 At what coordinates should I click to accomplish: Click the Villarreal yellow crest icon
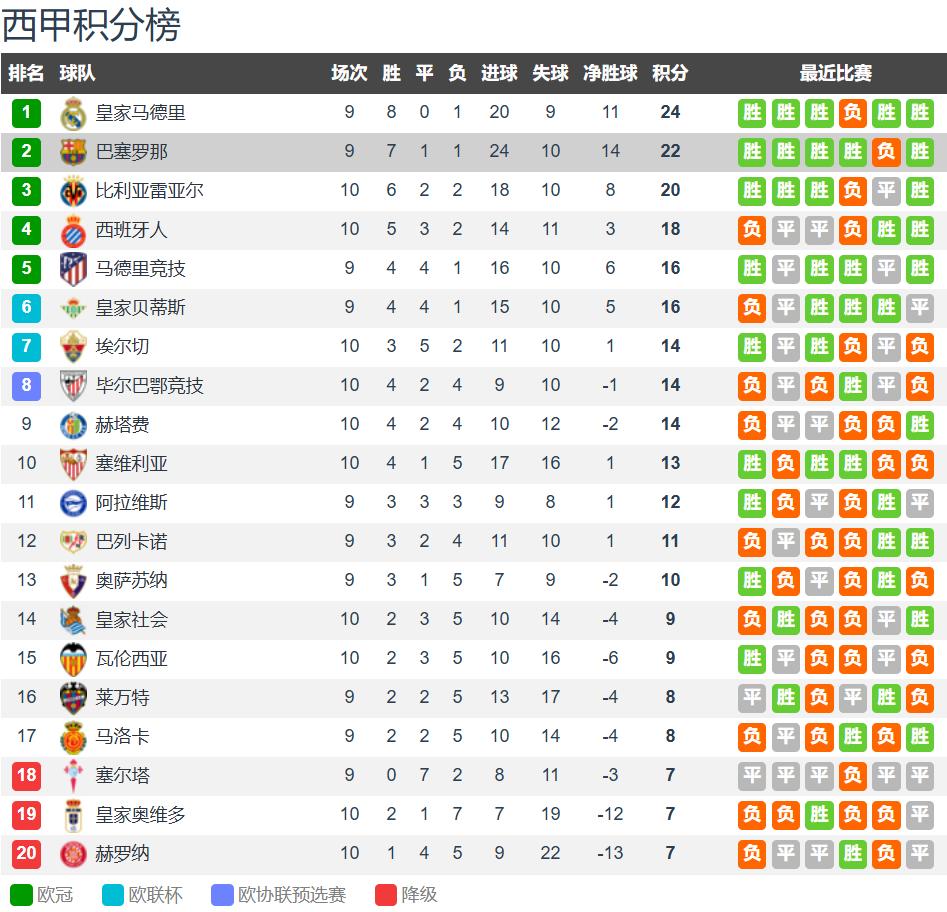[74, 191]
